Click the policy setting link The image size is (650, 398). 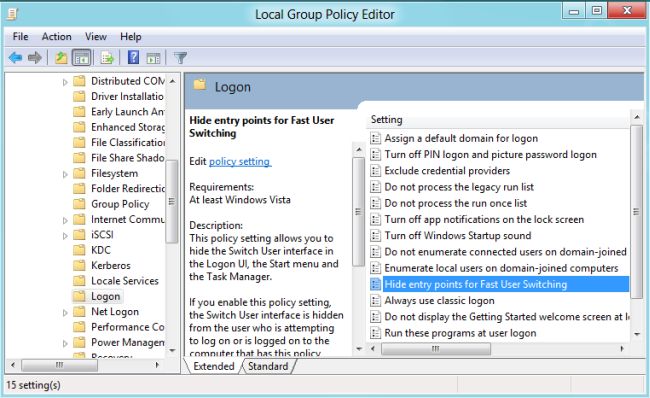[240, 161]
